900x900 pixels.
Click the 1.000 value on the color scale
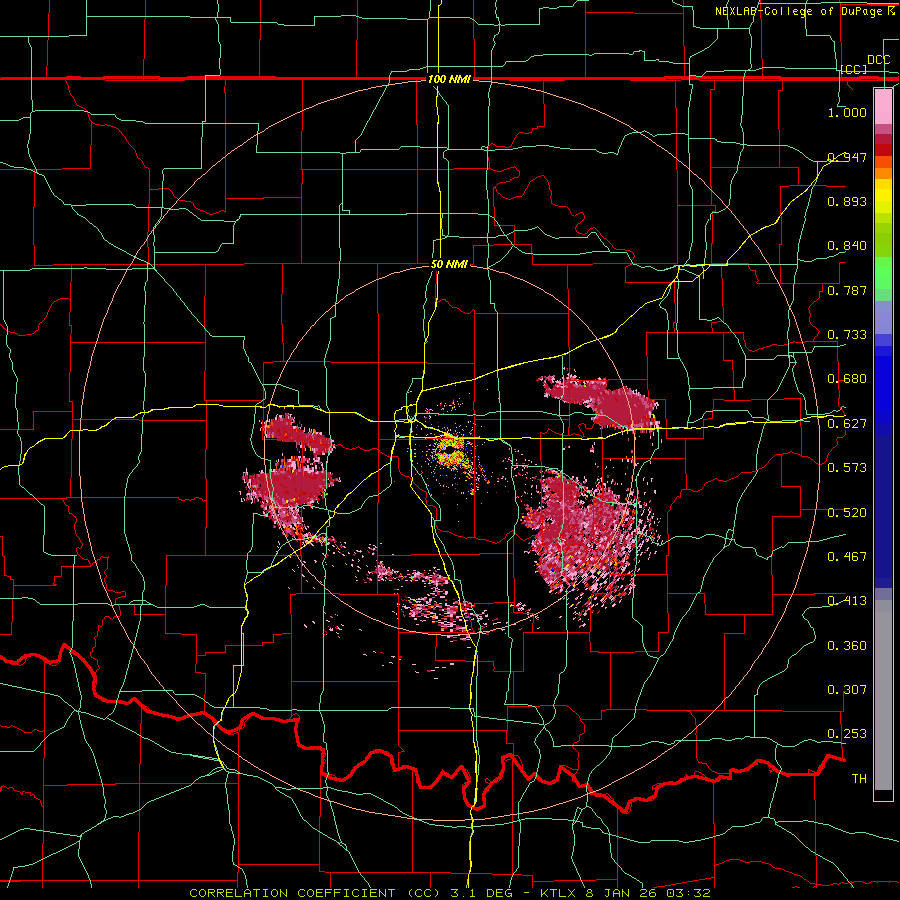(847, 112)
